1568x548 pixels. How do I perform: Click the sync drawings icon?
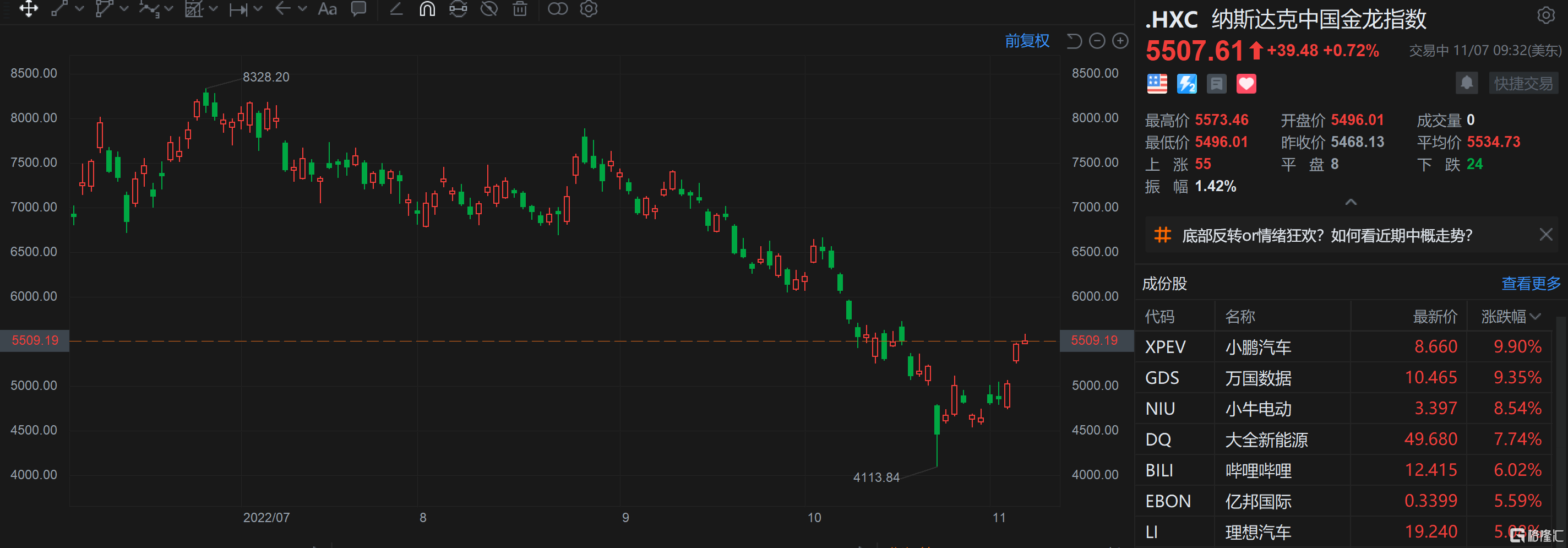point(459,8)
